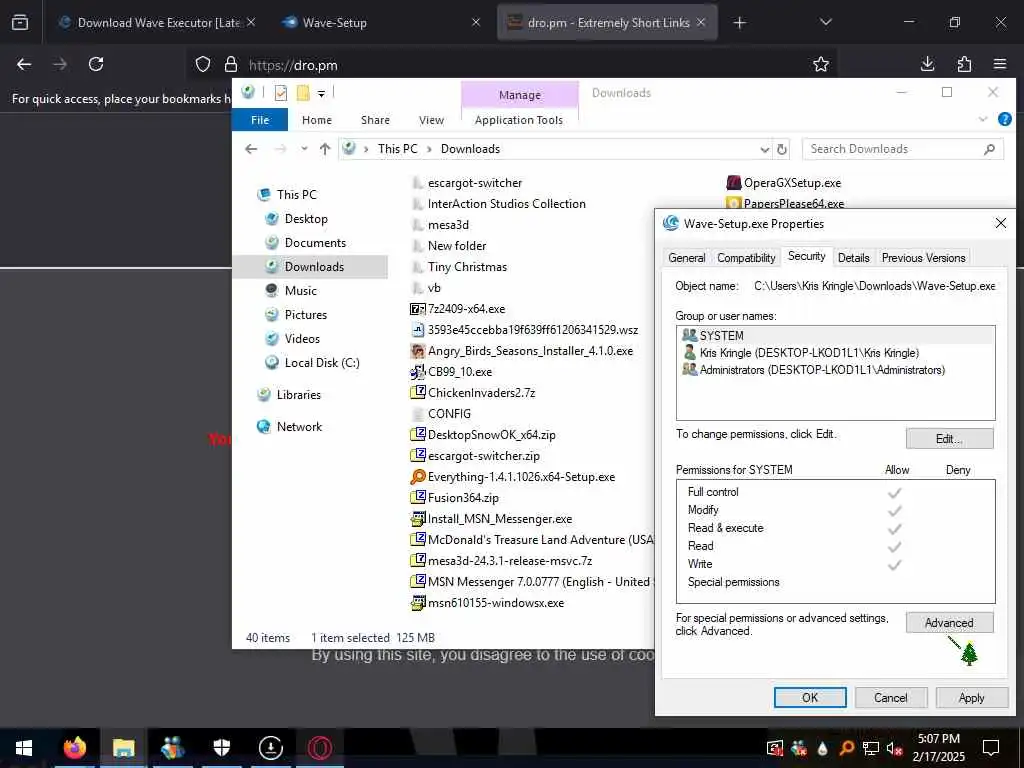The width and height of the screenshot is (1024, 768).
Task: Bookmark this page with the star
Action: [821, 64]
